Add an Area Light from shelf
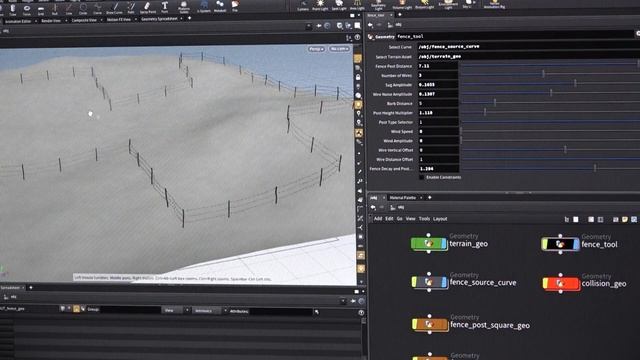The height and width of the screenshot is (360, 640). (357, 5)
